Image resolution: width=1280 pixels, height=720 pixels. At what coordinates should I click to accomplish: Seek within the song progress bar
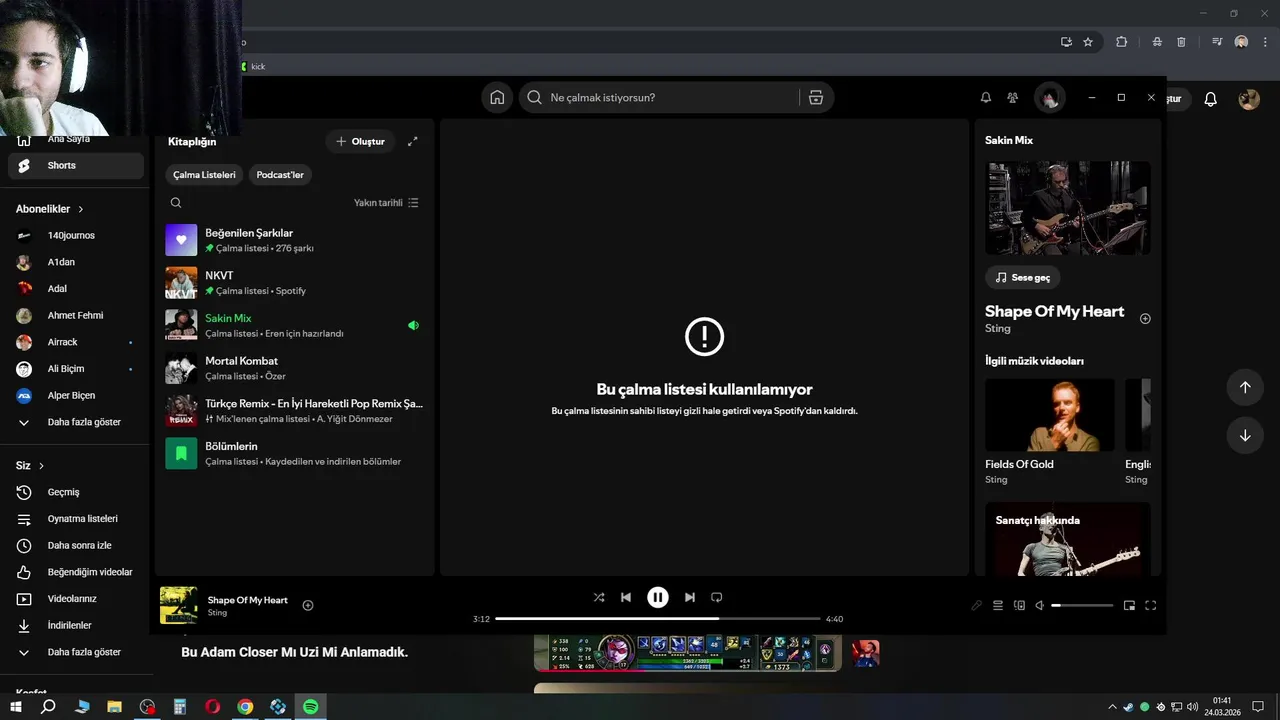tap(657, 619)
